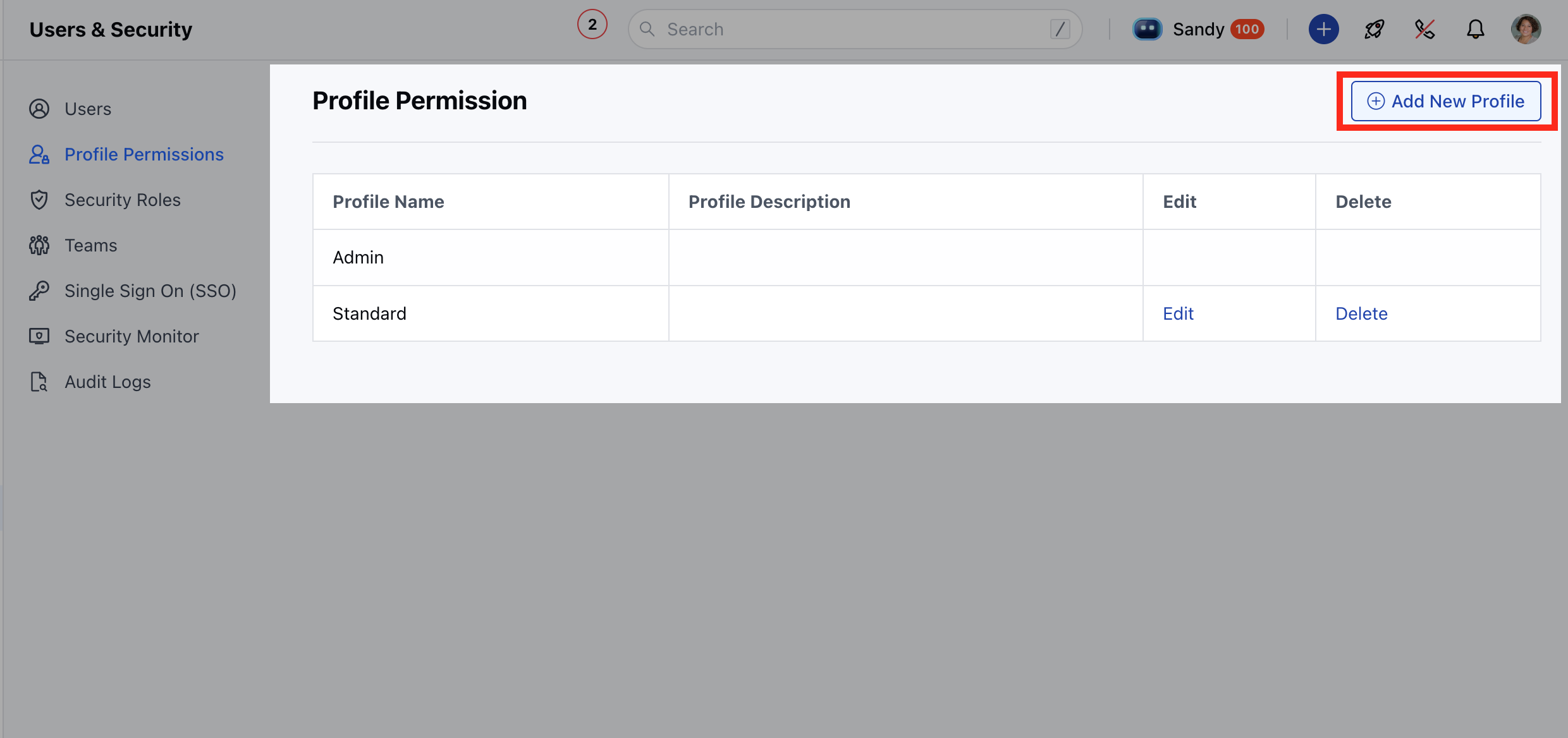Edit the Standard profile
The width and height of the screenshot is (1568, 738).
click(x=1178, y=313)
